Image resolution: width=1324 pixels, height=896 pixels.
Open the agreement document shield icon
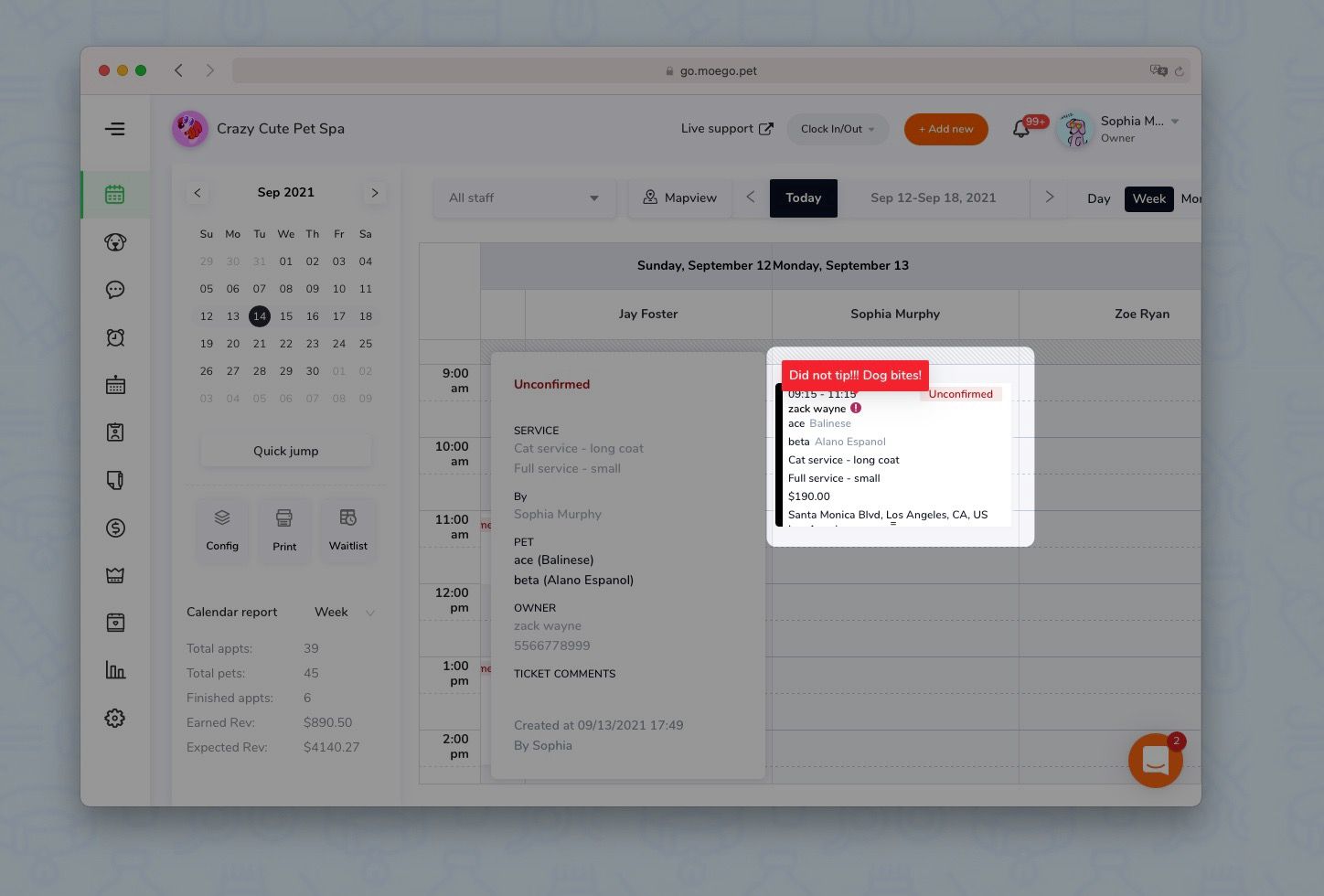coord(115,480)
